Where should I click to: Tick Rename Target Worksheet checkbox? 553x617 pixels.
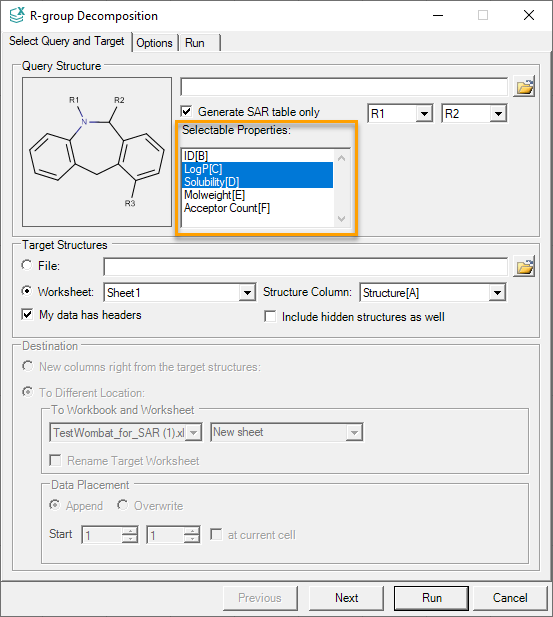coord(55,460)
